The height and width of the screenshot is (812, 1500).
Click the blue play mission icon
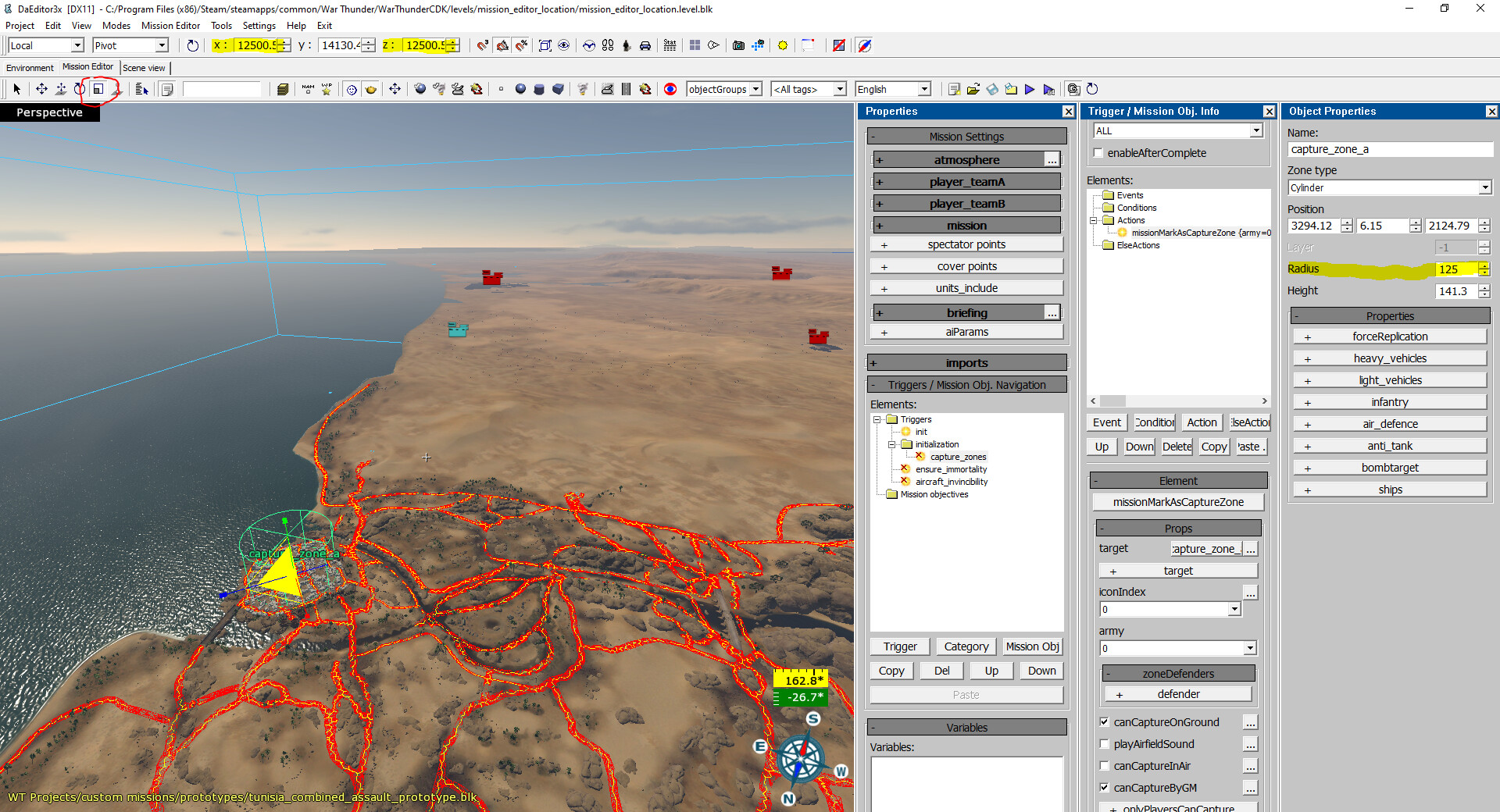[1030, 89]
